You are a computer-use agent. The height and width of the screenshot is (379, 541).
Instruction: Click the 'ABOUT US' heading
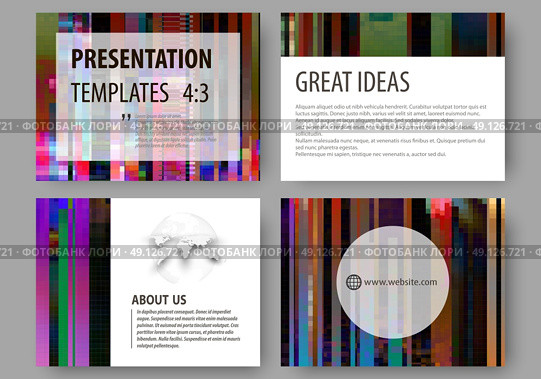tap(159, 300)
